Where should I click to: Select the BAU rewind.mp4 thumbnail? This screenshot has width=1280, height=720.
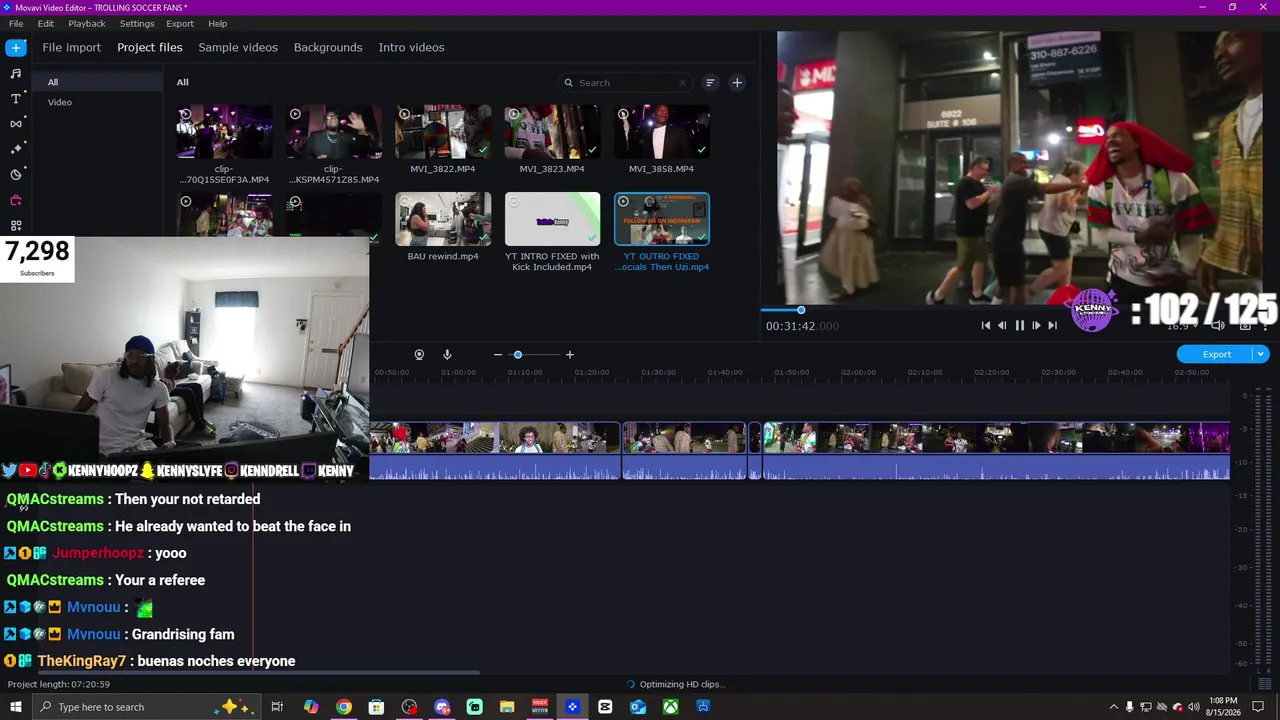click(443, 219)
